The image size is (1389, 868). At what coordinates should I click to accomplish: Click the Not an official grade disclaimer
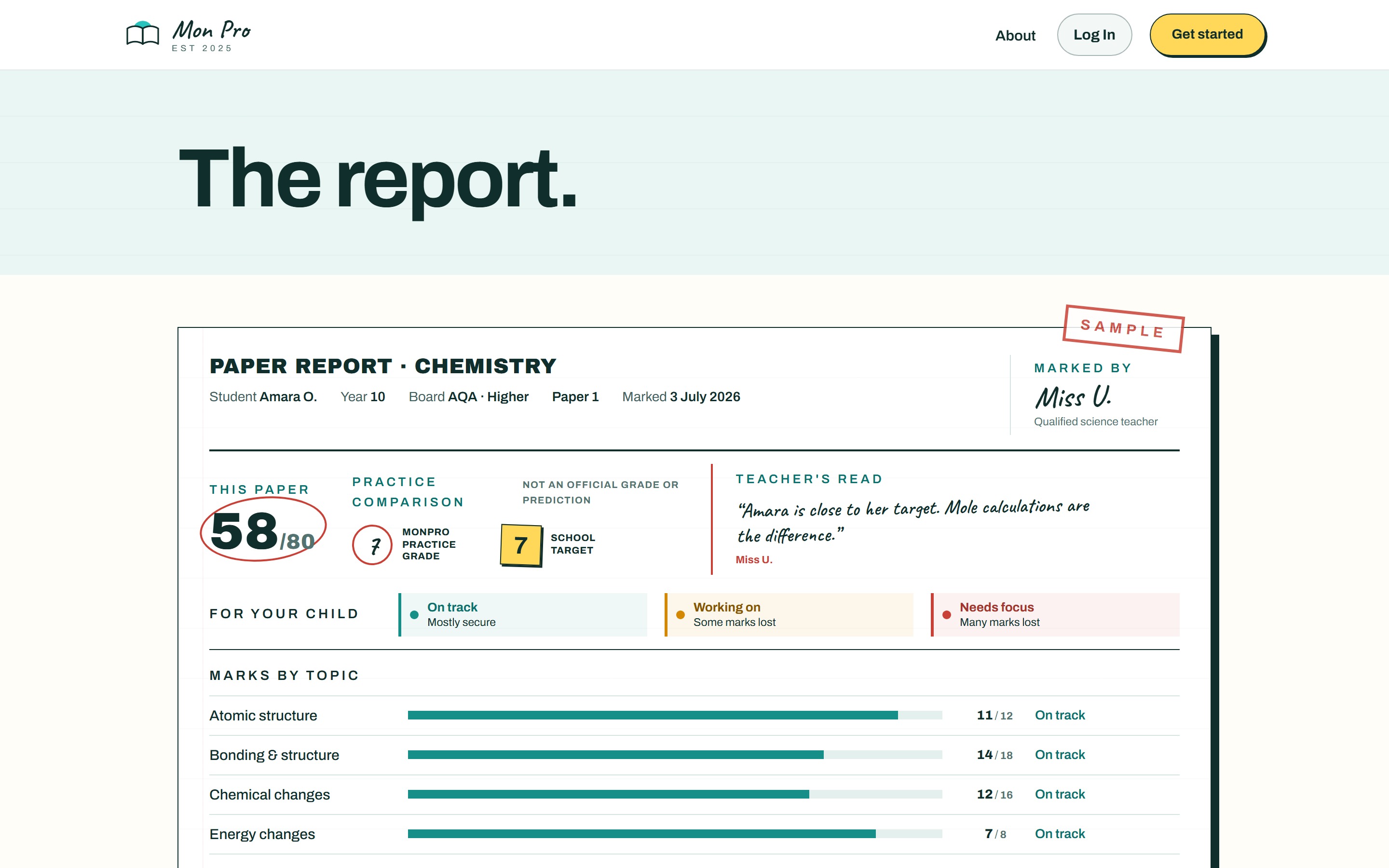click(600, 492)
